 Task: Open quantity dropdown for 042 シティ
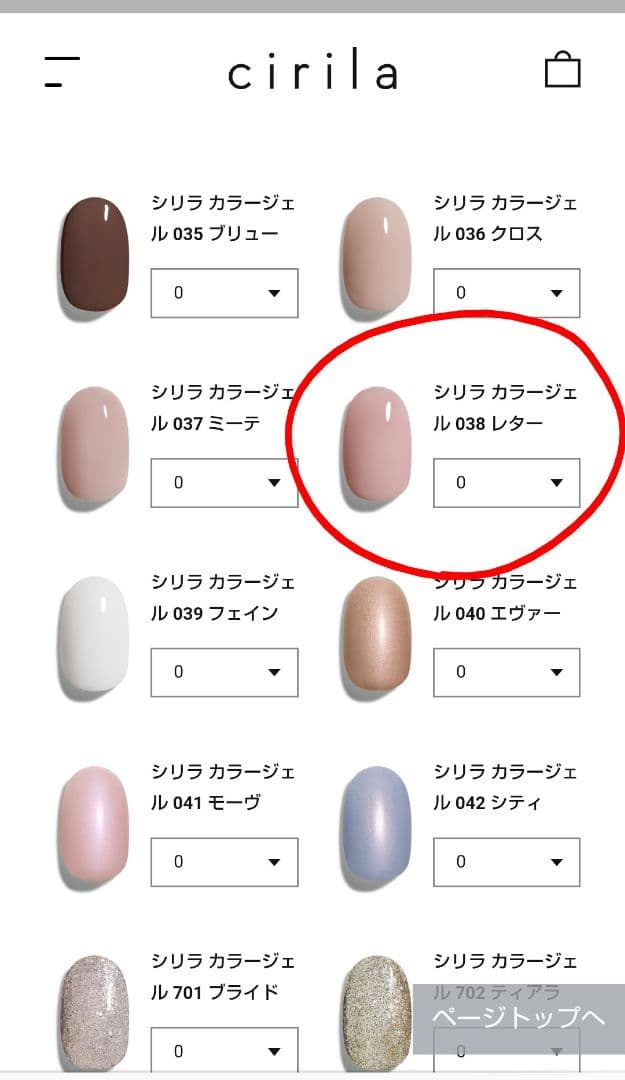point(506,862)
